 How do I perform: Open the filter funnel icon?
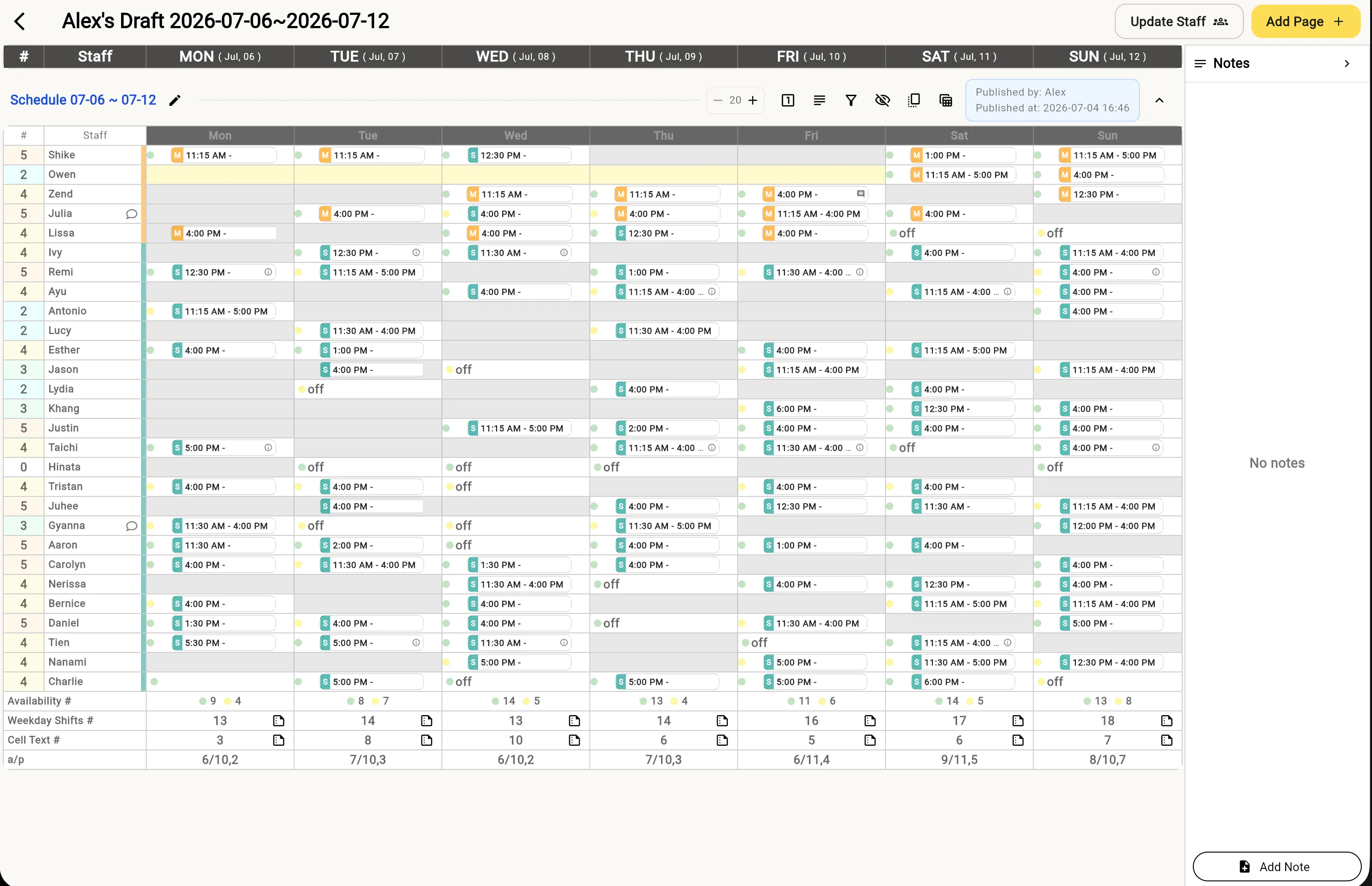click(851, 101)
